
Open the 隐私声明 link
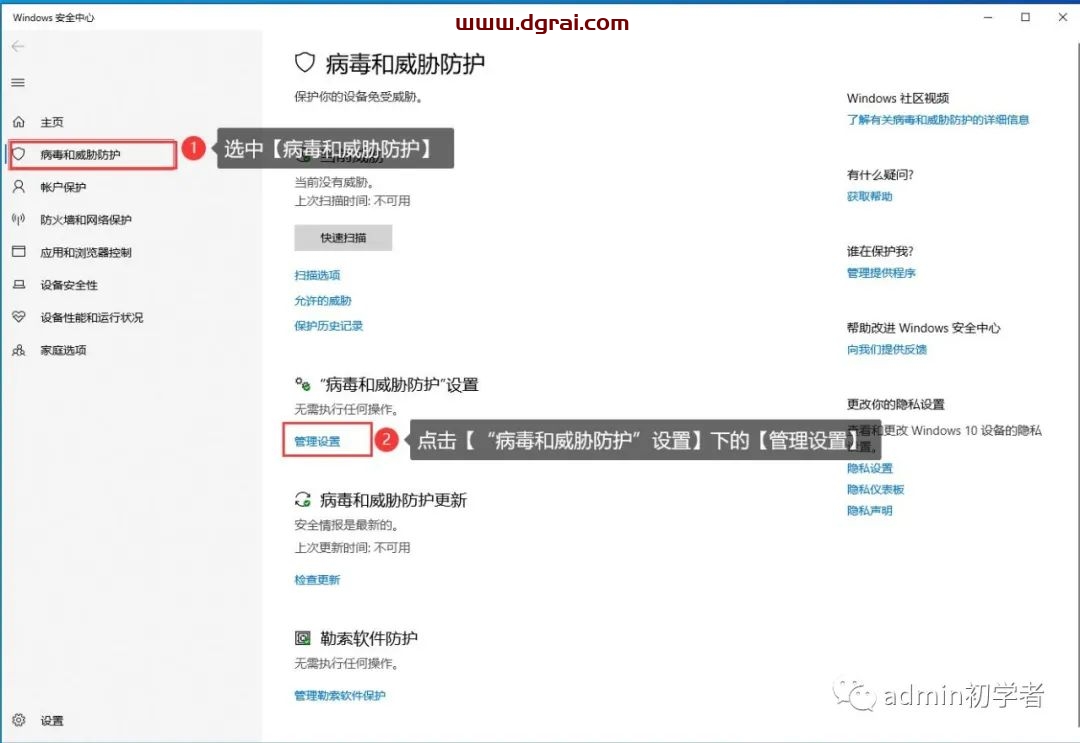pyautogui.click(x=869, y=511)
